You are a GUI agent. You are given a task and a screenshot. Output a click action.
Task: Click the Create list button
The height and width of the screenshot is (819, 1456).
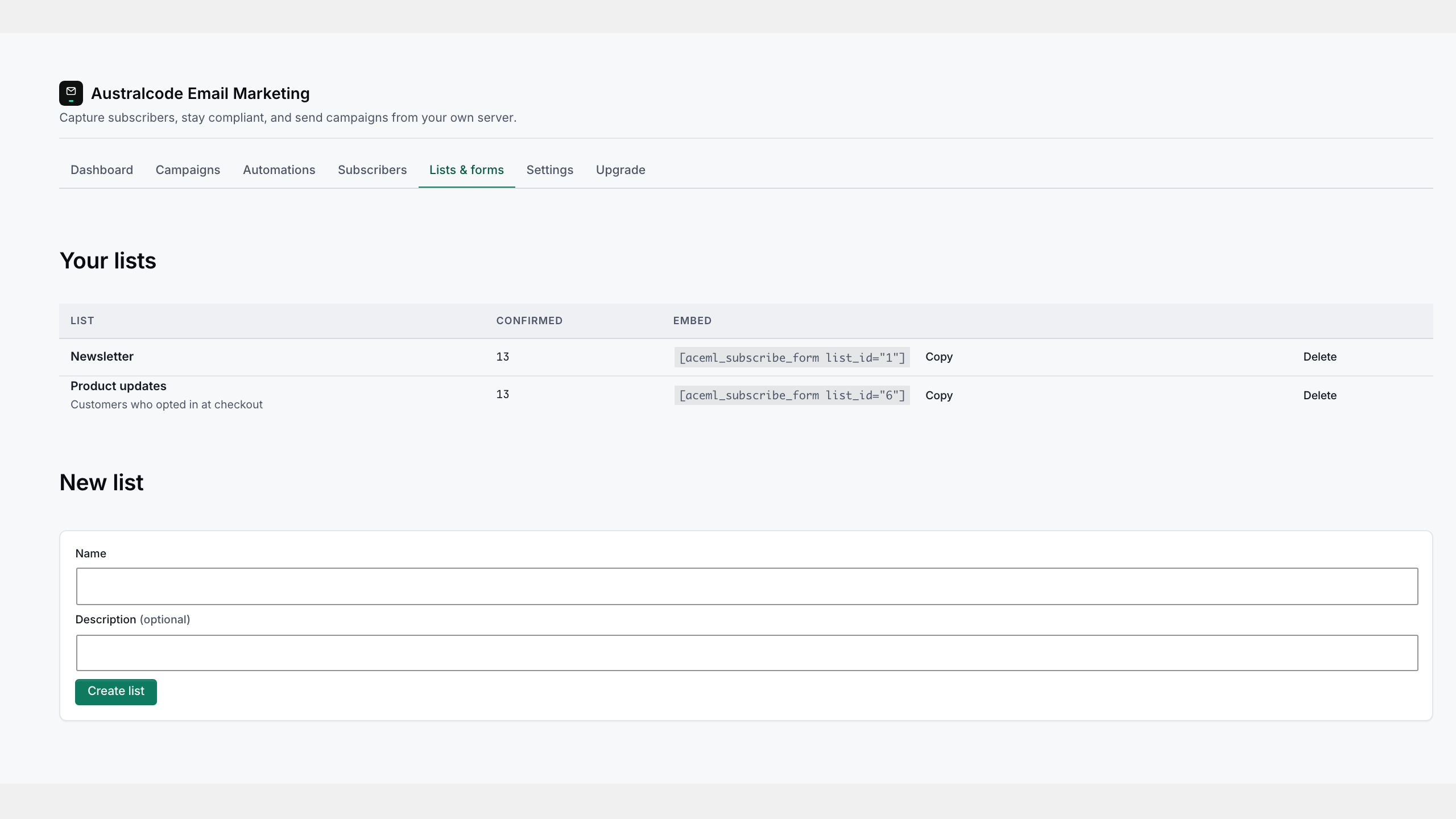point(116,692)
